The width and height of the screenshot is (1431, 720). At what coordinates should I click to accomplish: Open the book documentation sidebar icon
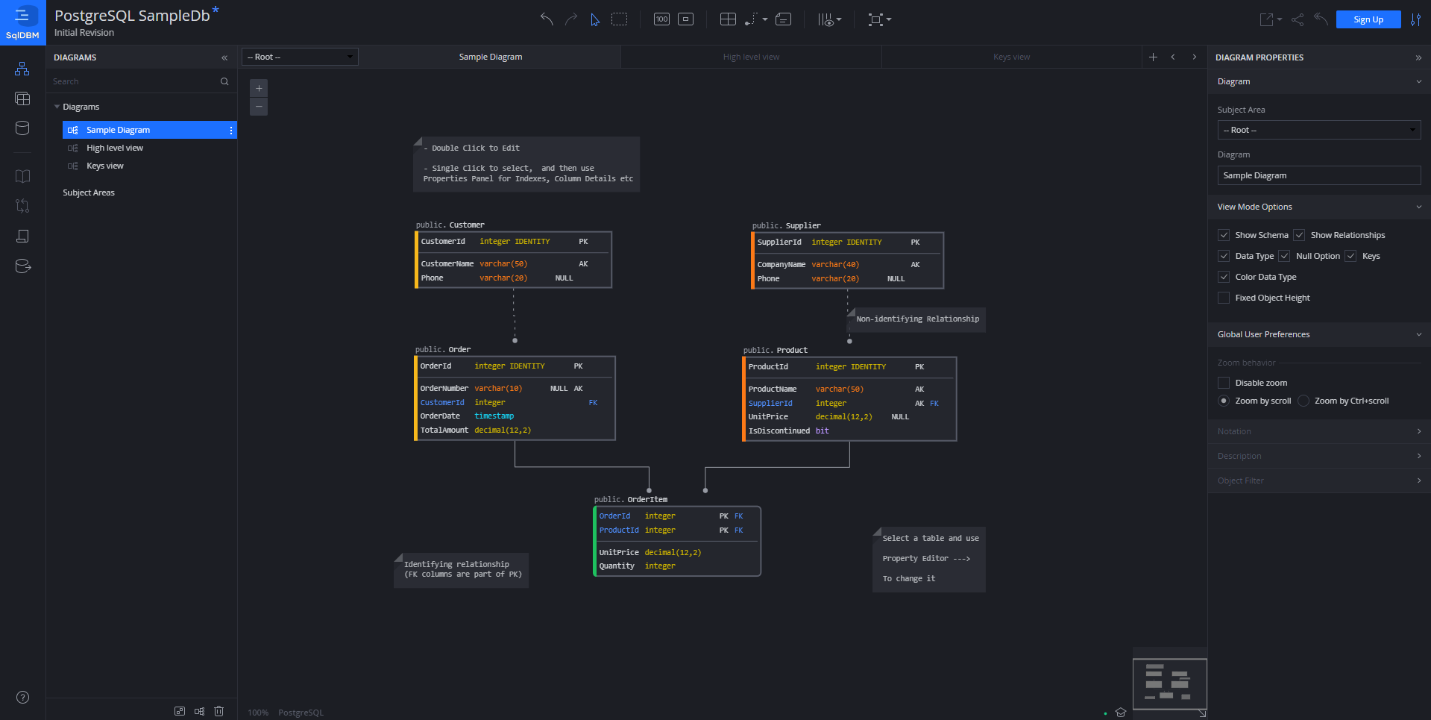[x=22, y=176]
